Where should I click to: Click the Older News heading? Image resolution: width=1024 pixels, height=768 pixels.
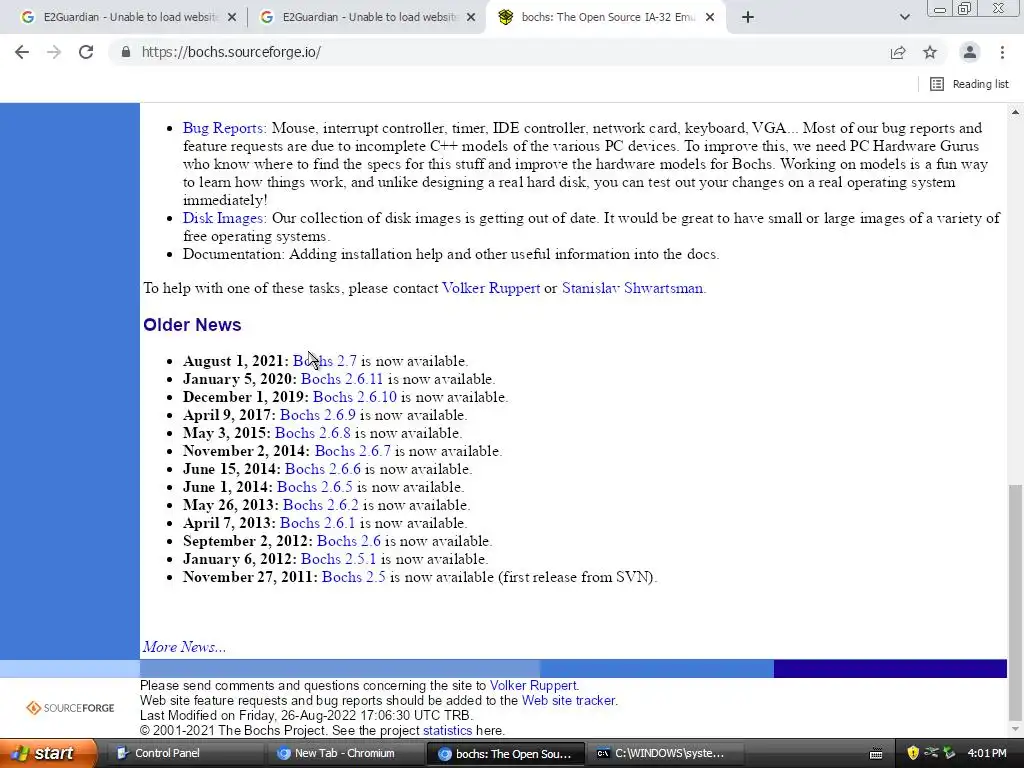(192, 325)
